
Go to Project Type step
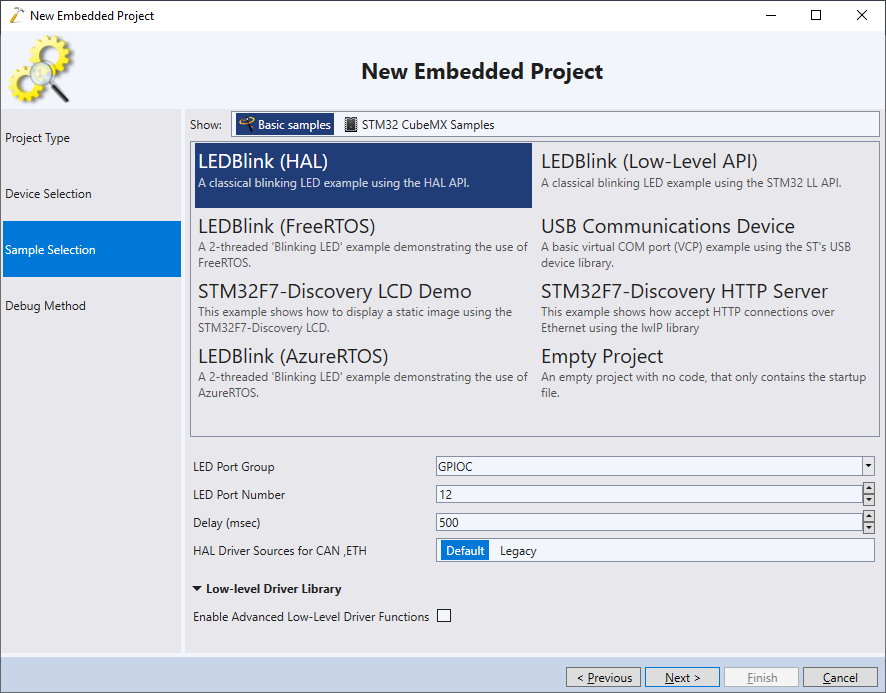(x=92, y=138)
